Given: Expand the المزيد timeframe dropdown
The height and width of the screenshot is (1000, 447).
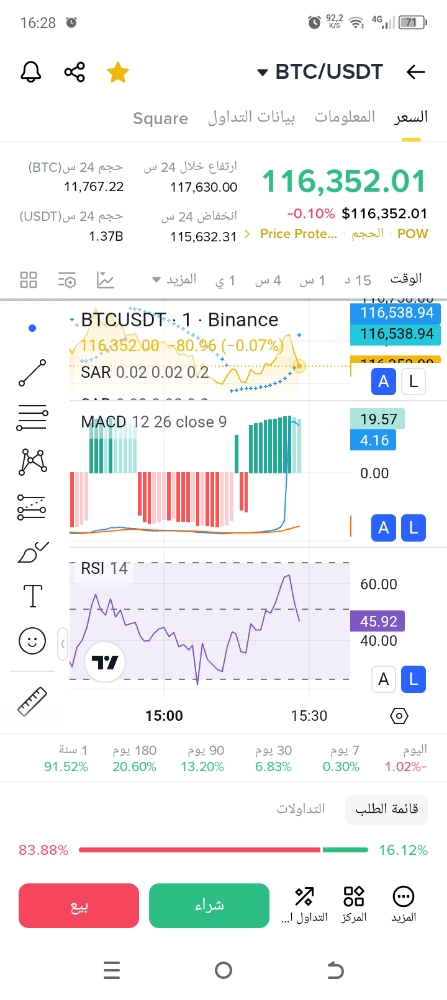Looking at the screenshot, I should (174, 279).
